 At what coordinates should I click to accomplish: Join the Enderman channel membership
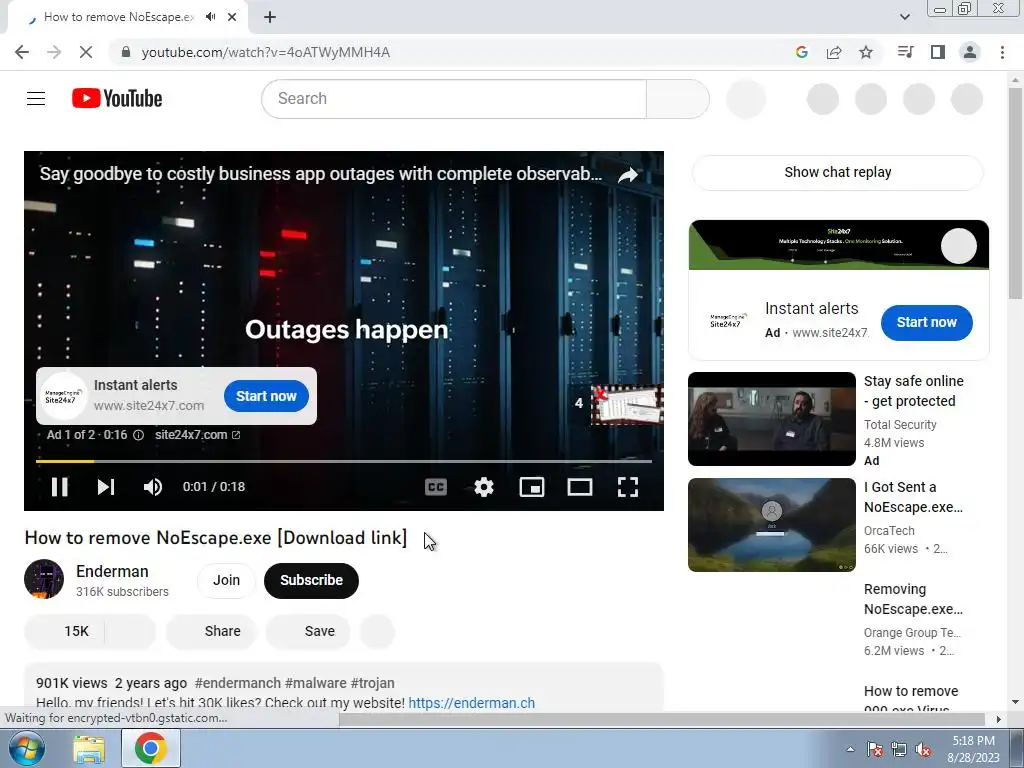[x=226, y=580]
